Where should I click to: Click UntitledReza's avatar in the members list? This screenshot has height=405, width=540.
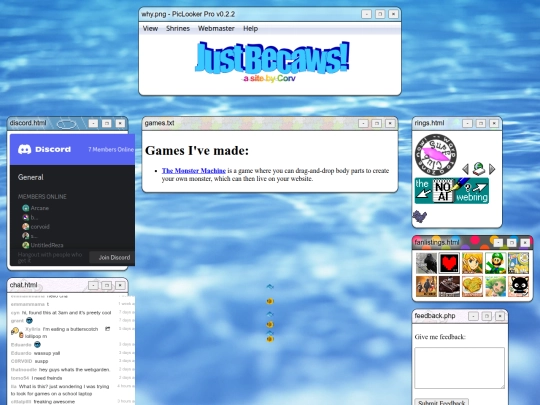pos(25,245)
